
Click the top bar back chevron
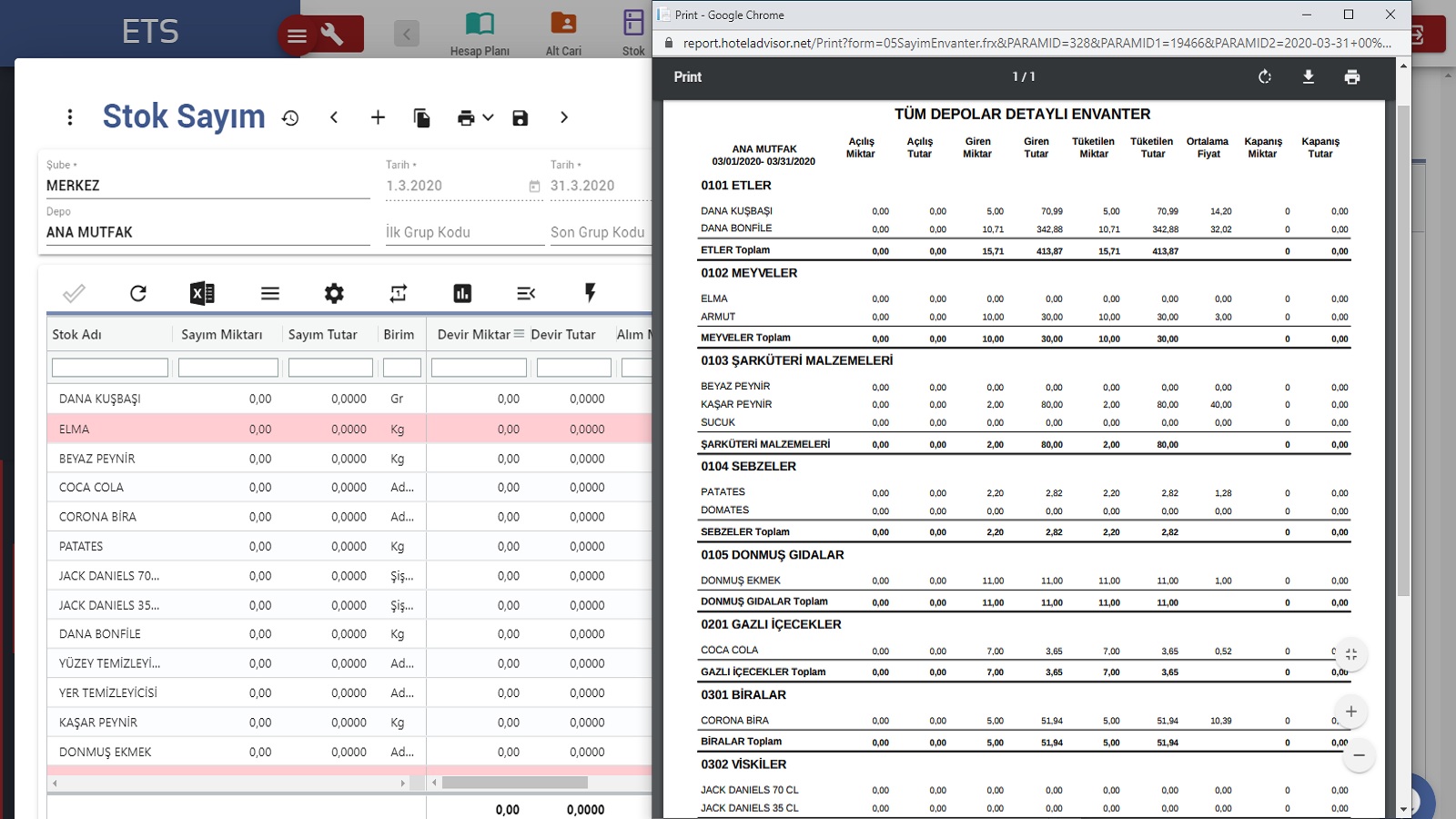click(x=407, y=35)
